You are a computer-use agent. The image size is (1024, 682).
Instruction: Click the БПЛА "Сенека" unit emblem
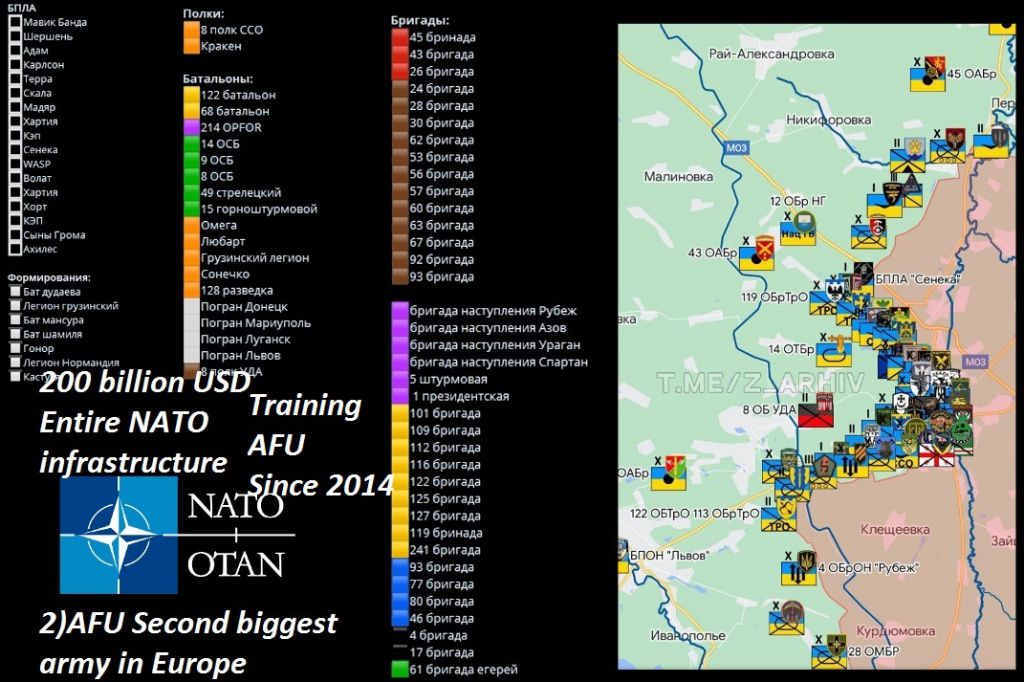coord(862,276)
